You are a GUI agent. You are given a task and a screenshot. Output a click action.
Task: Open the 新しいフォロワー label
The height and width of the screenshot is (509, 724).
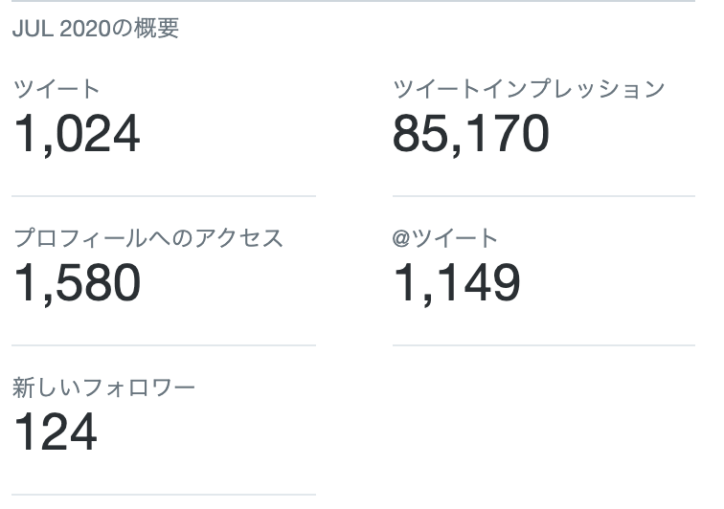click(103, 387)
